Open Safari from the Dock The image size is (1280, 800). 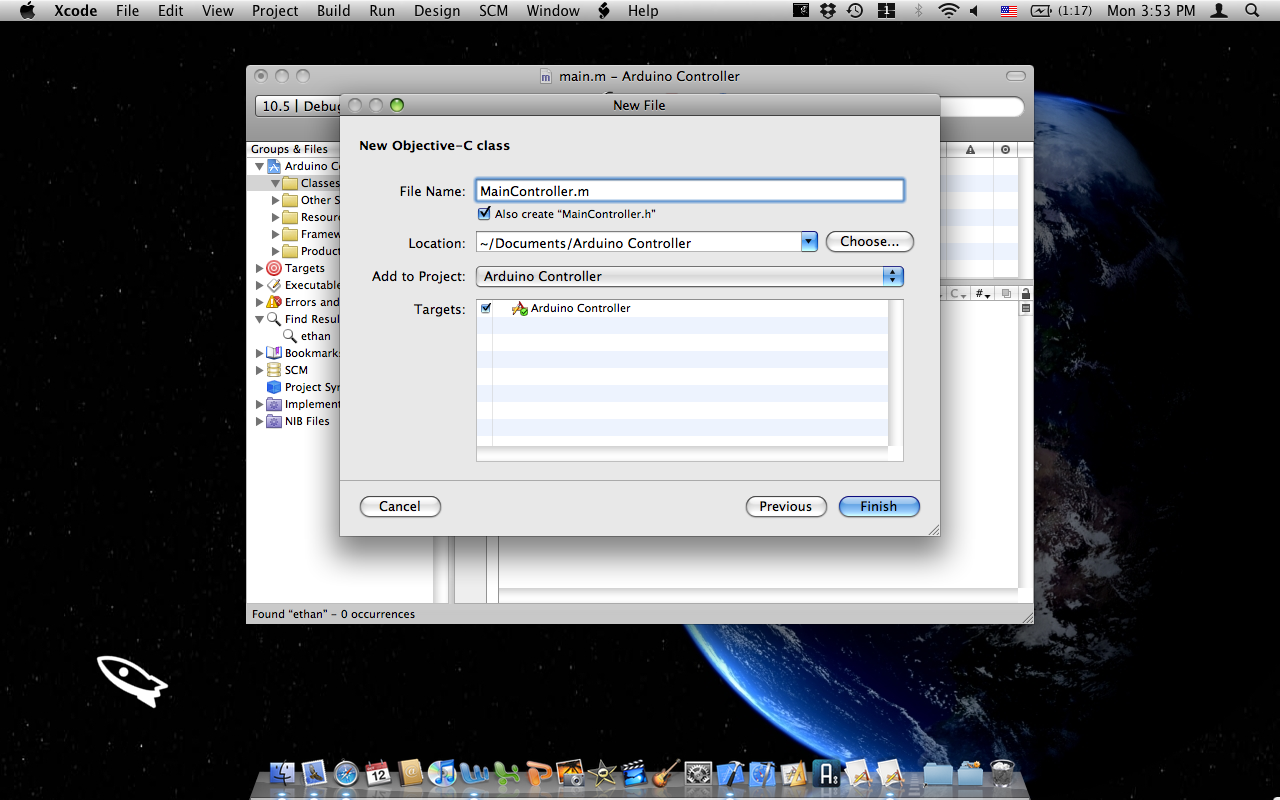[346, 773]
